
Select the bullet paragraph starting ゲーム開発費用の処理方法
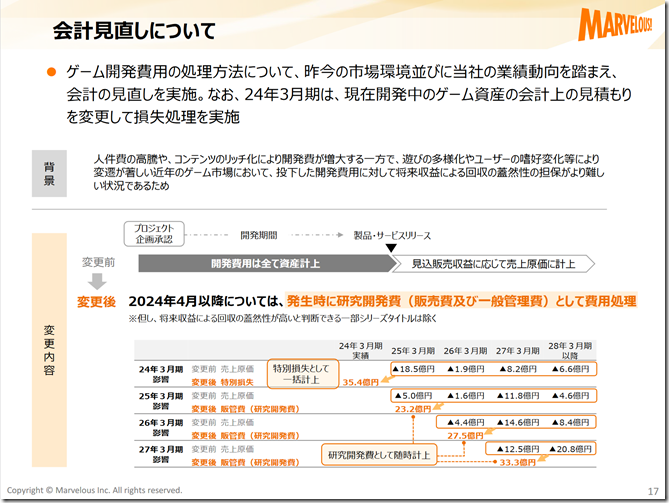click(349, 94)
